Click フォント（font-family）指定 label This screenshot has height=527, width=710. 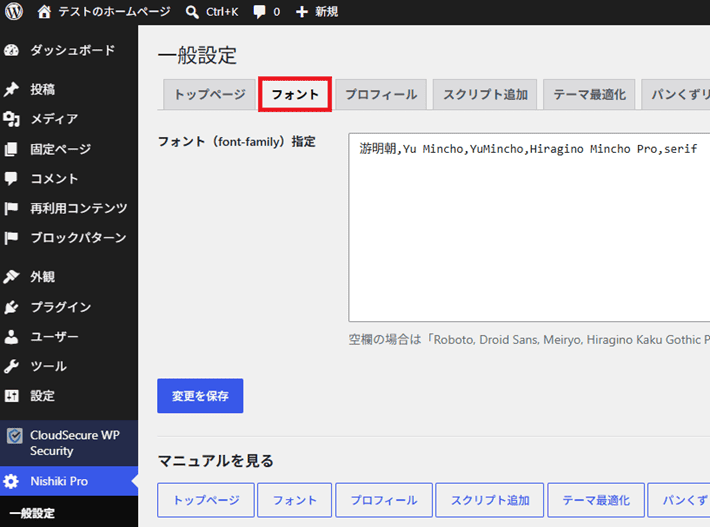click(236, 142)
